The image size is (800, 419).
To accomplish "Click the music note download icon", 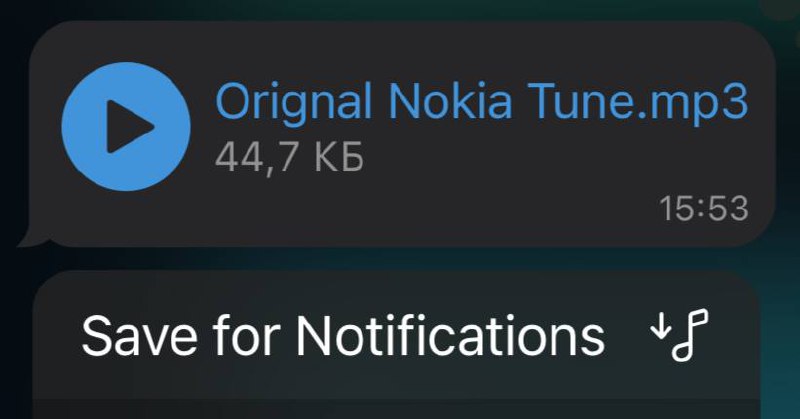I will point(680,335).
